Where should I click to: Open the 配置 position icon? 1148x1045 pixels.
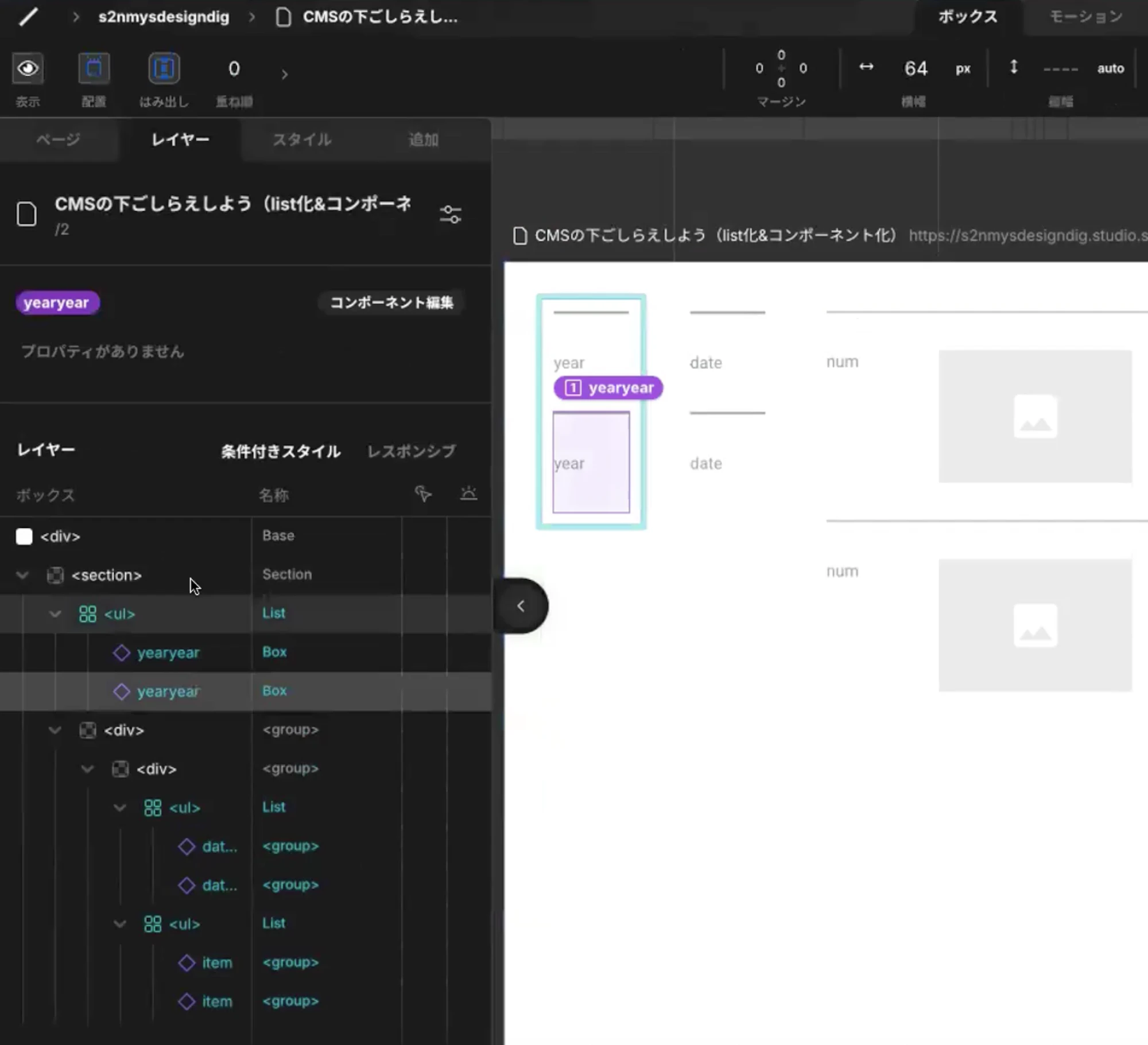pos(94,69)
